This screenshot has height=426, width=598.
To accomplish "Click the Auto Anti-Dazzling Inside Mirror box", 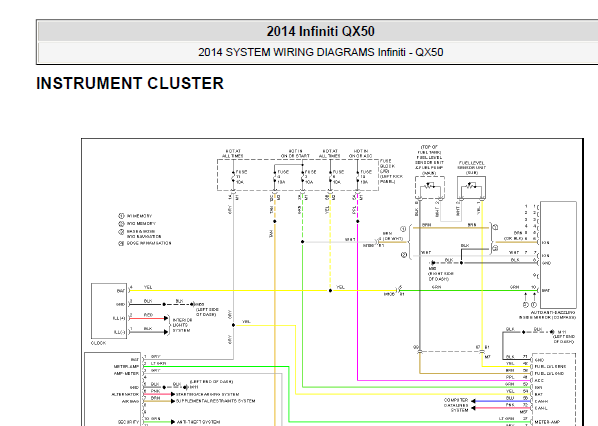I will click(x=558, y=255).
